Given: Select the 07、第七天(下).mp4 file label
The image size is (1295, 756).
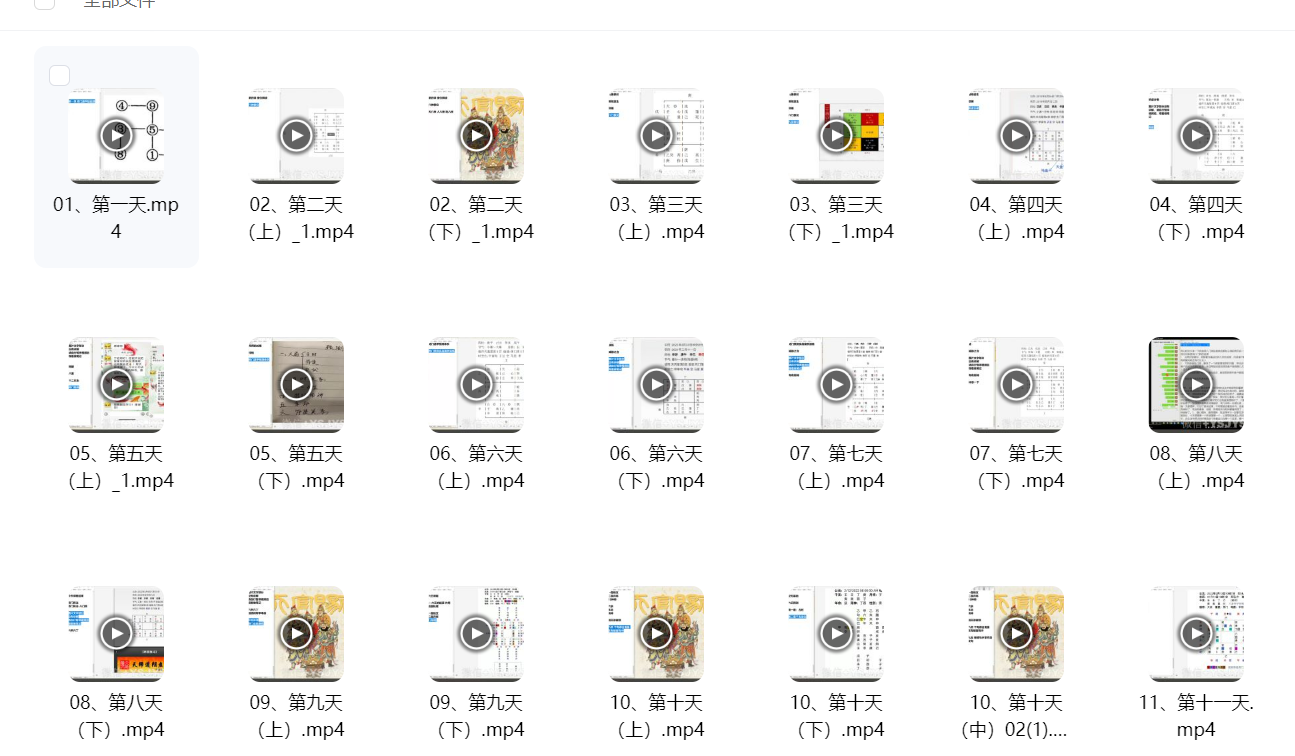Looking at the screenshot, I should pyautogui.click(x=1016, y=467).
